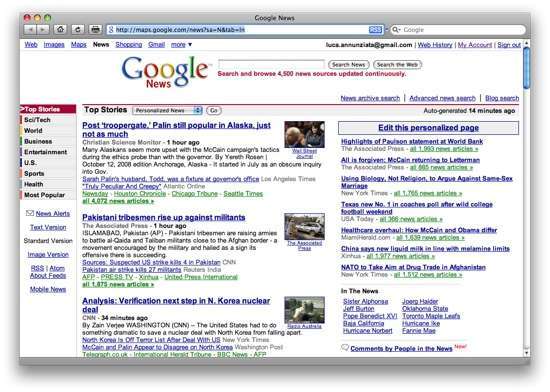The image size is (550, 392).
Task: Open the Mobile News link
Action: point(48,289)
